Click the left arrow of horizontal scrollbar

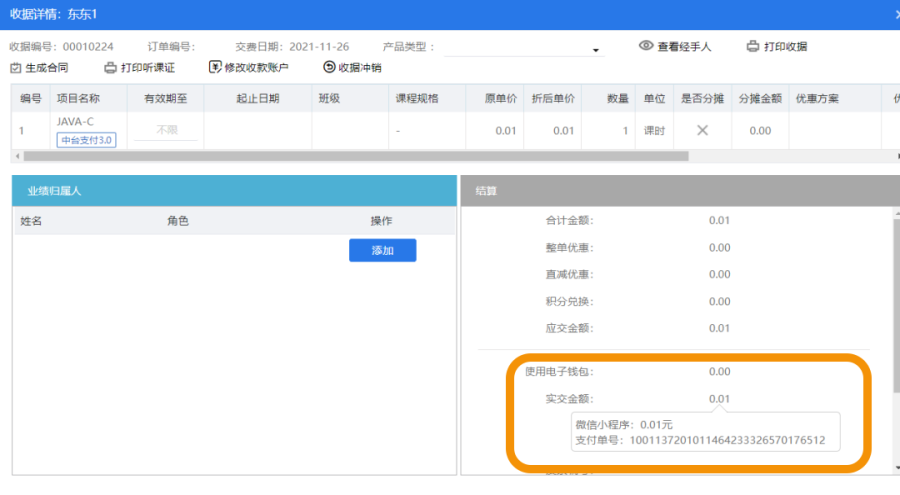[x=15, y=156]
